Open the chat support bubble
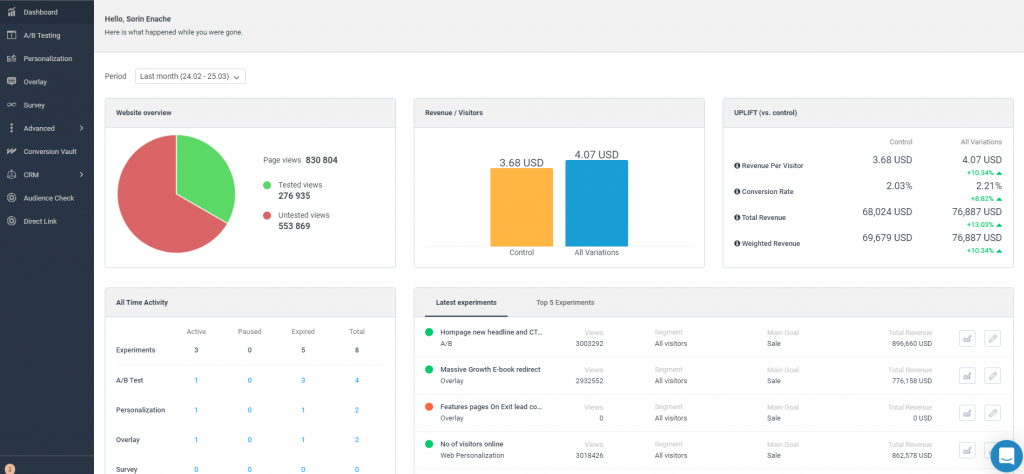The height and width of the screenshot is (474, 1024). [x=1002, y=455]
